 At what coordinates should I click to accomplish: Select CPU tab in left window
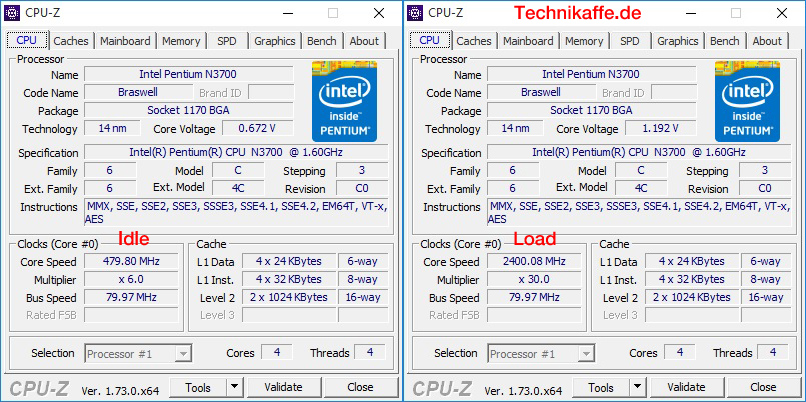(x=27, y=40)
